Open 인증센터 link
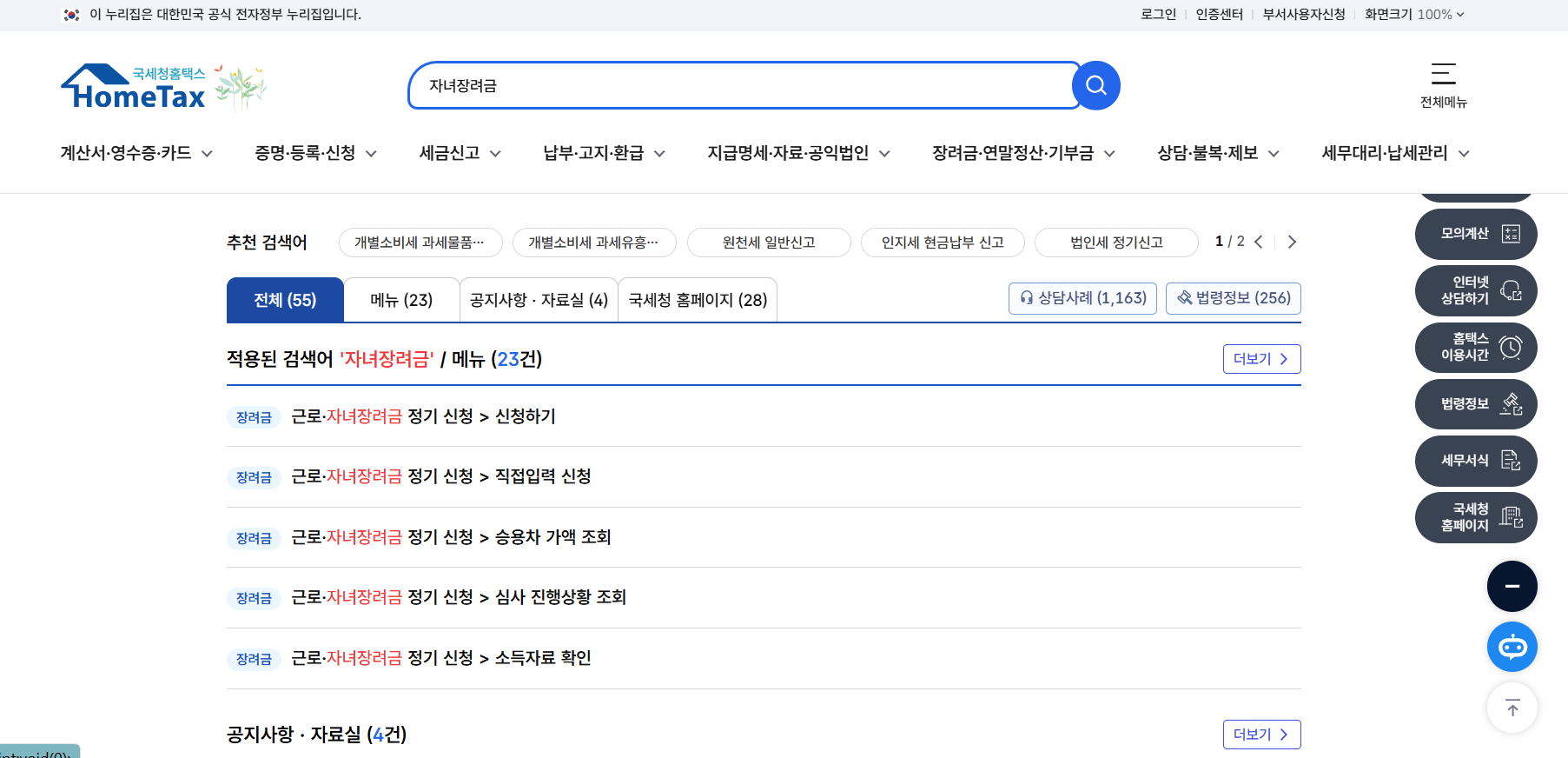The width and height of the screenshot is (1568, 758). pos(1220,14)
